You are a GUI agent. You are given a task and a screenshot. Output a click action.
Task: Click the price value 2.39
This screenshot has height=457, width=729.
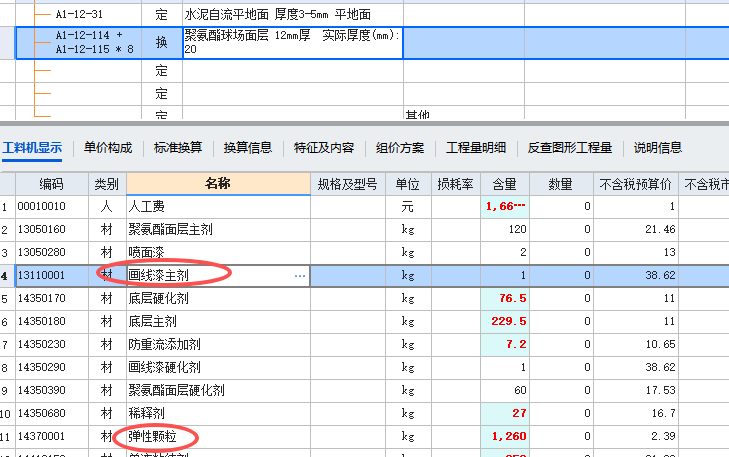pos(663,437)
